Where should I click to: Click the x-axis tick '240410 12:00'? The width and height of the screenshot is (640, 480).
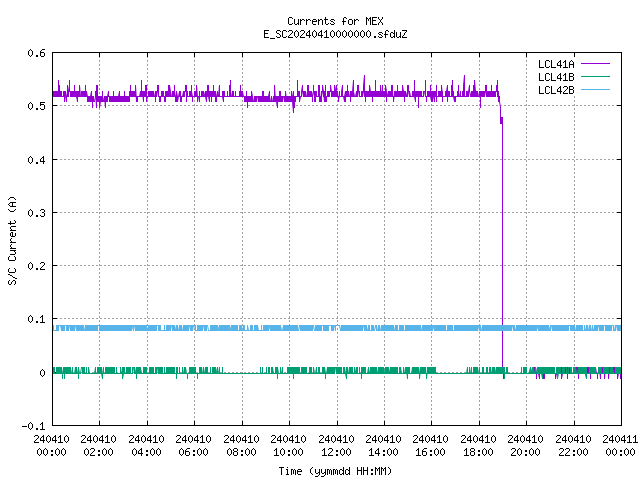pos(336,445)
